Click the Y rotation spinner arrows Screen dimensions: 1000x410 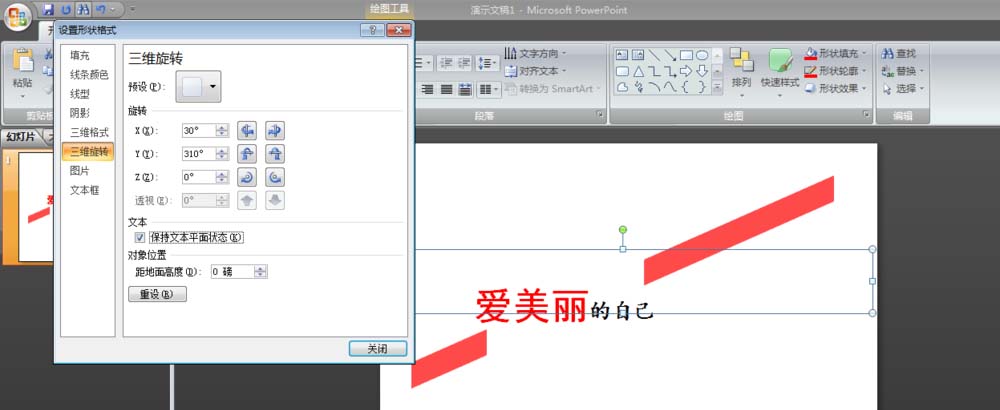pyautogui.click(x=222, y=154)
